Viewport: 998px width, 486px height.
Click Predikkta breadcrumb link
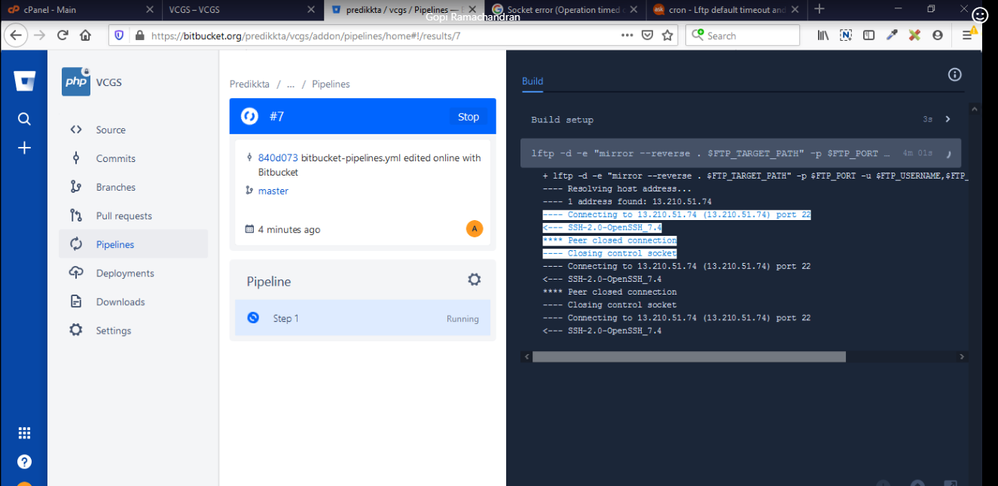tap(250, 84)
